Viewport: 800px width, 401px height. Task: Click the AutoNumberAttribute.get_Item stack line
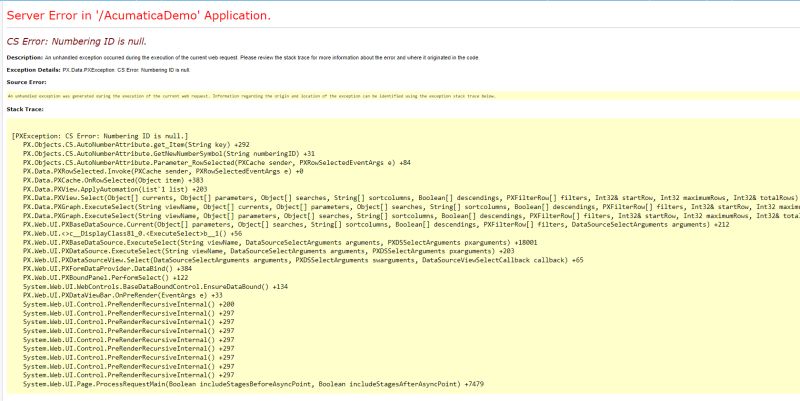136,145
